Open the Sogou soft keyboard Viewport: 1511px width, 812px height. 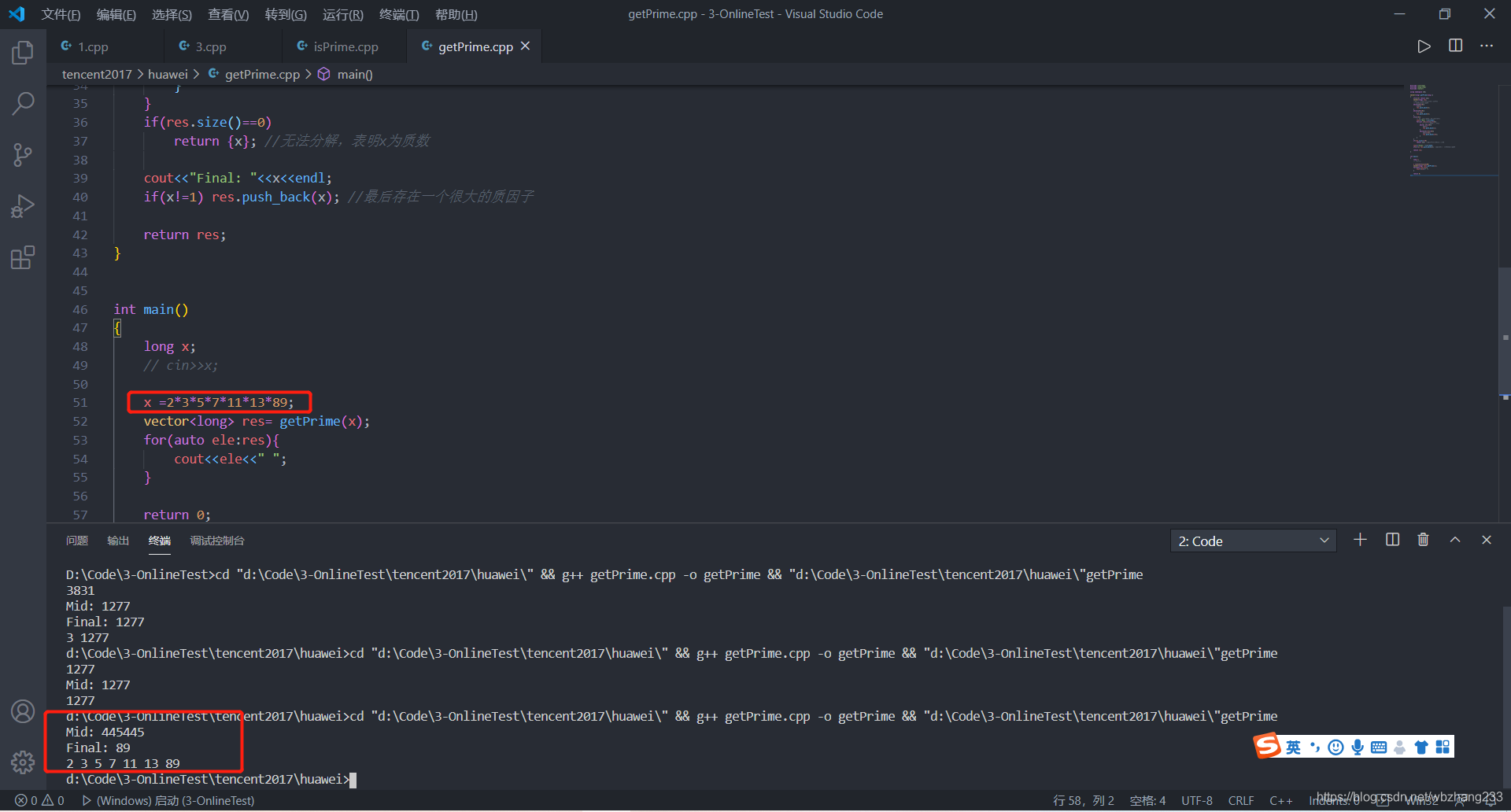(1379, 747)
